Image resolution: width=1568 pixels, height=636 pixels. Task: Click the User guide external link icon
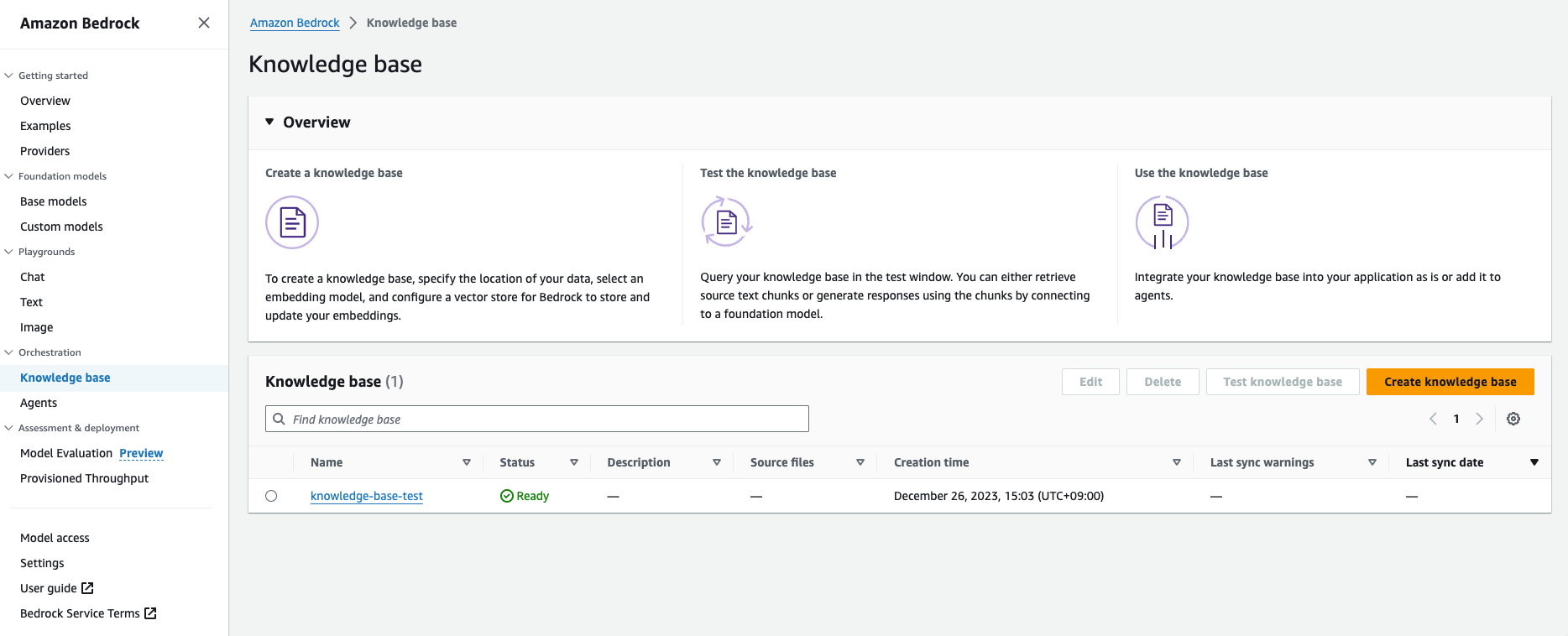pos(87,588)
